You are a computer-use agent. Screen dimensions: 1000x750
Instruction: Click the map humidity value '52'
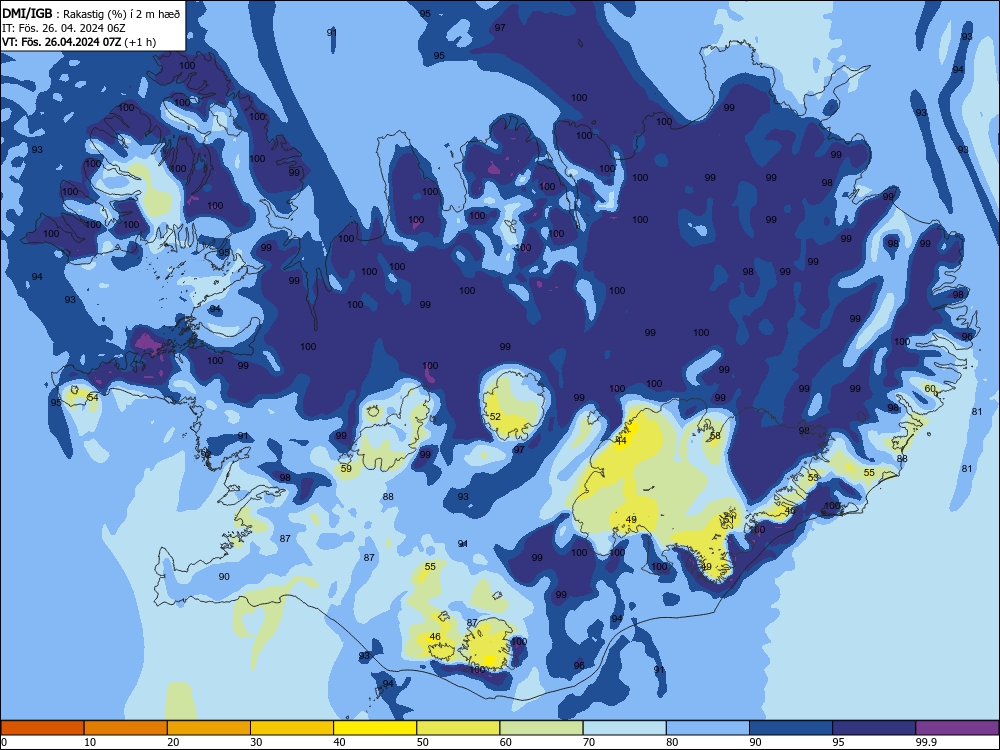click(x=495, y=416)
